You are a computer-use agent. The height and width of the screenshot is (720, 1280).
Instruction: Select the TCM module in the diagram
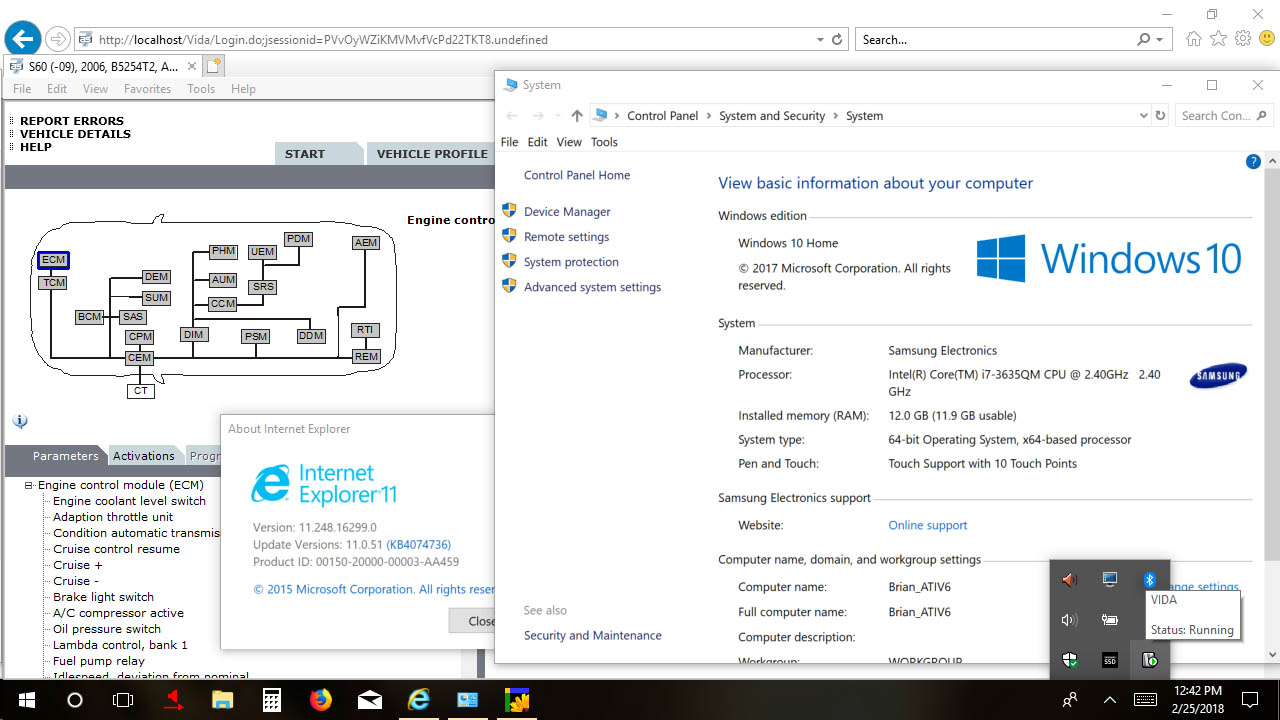click(53, 283)
